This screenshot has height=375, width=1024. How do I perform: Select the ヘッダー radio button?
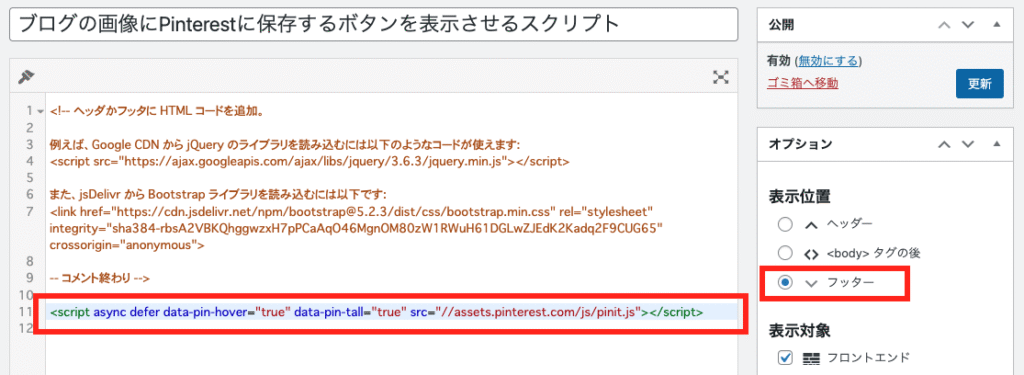click(x=785, y=225)
